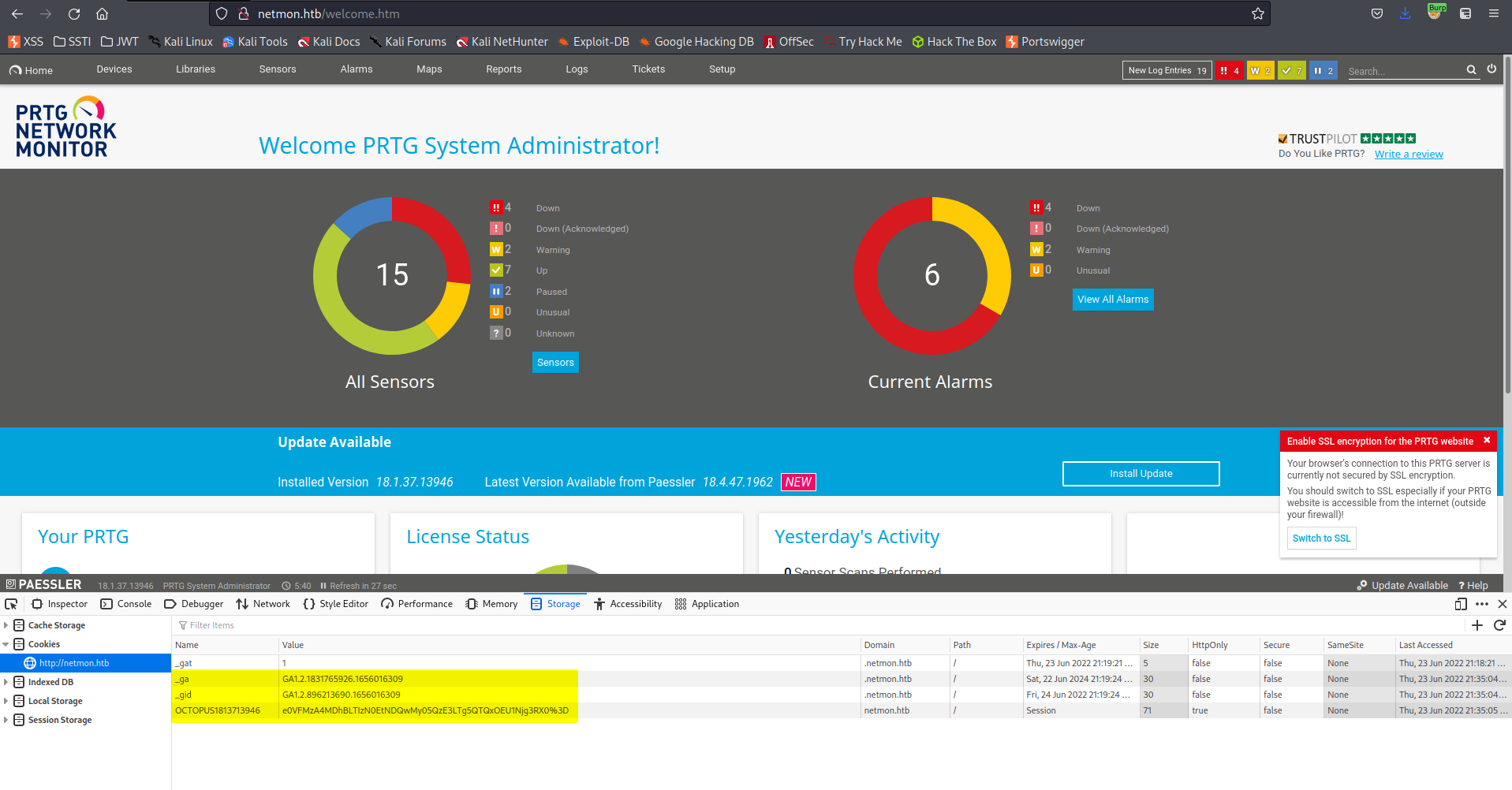Open the green Up sensors counter badge
Screen dimensions: 1512x790
[1292, 70]
